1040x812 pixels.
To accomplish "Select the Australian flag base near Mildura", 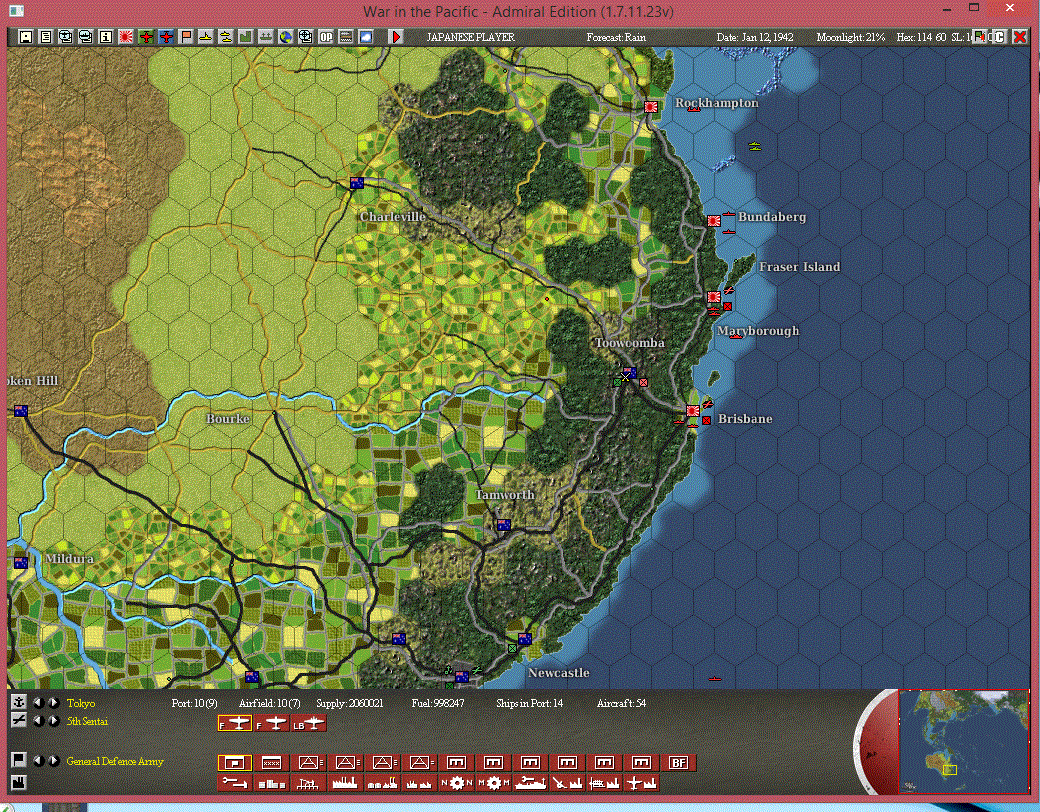I will pyautogui.click(x=21, y=563).
